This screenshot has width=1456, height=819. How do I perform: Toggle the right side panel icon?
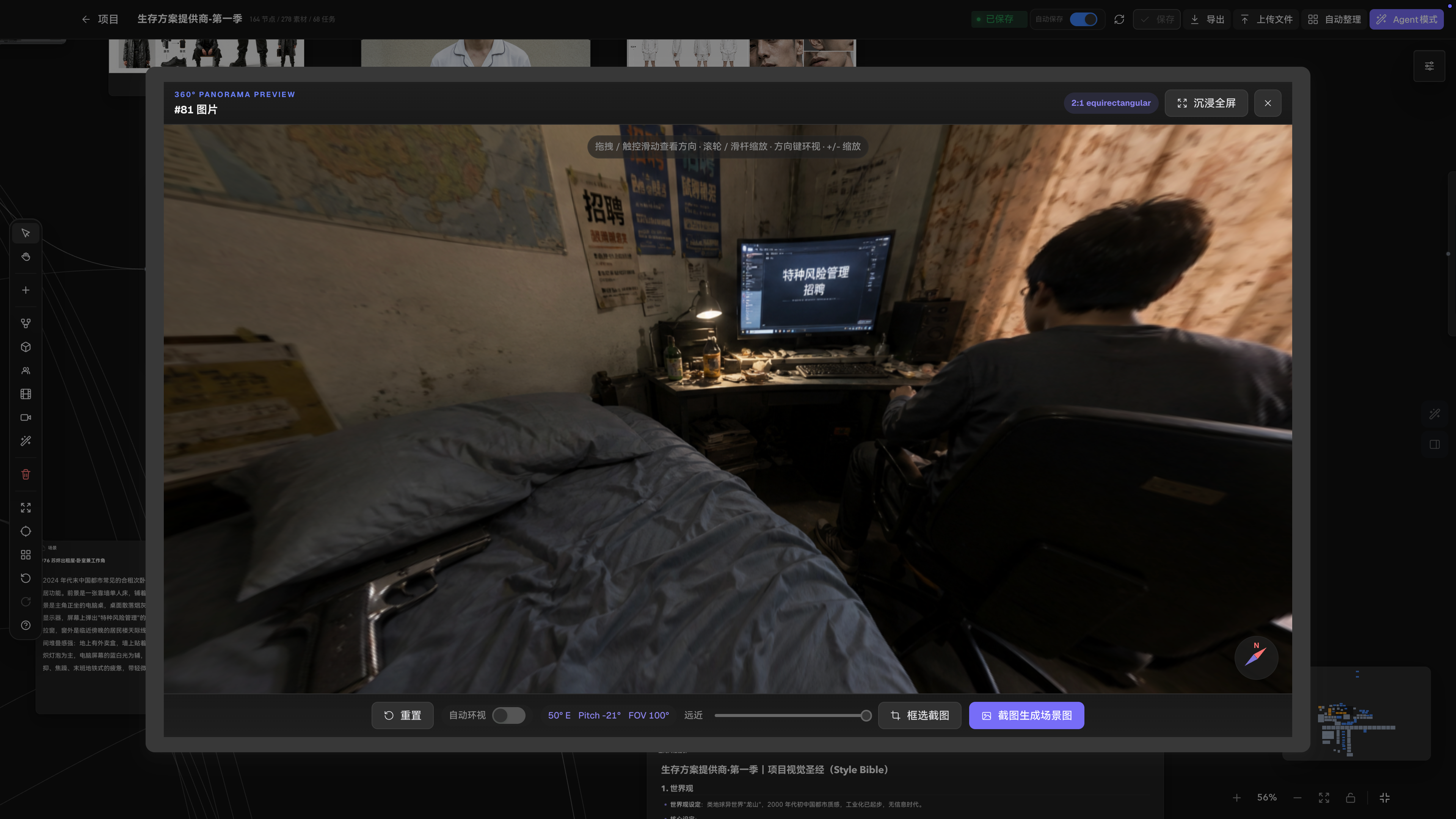[1434, 444]
